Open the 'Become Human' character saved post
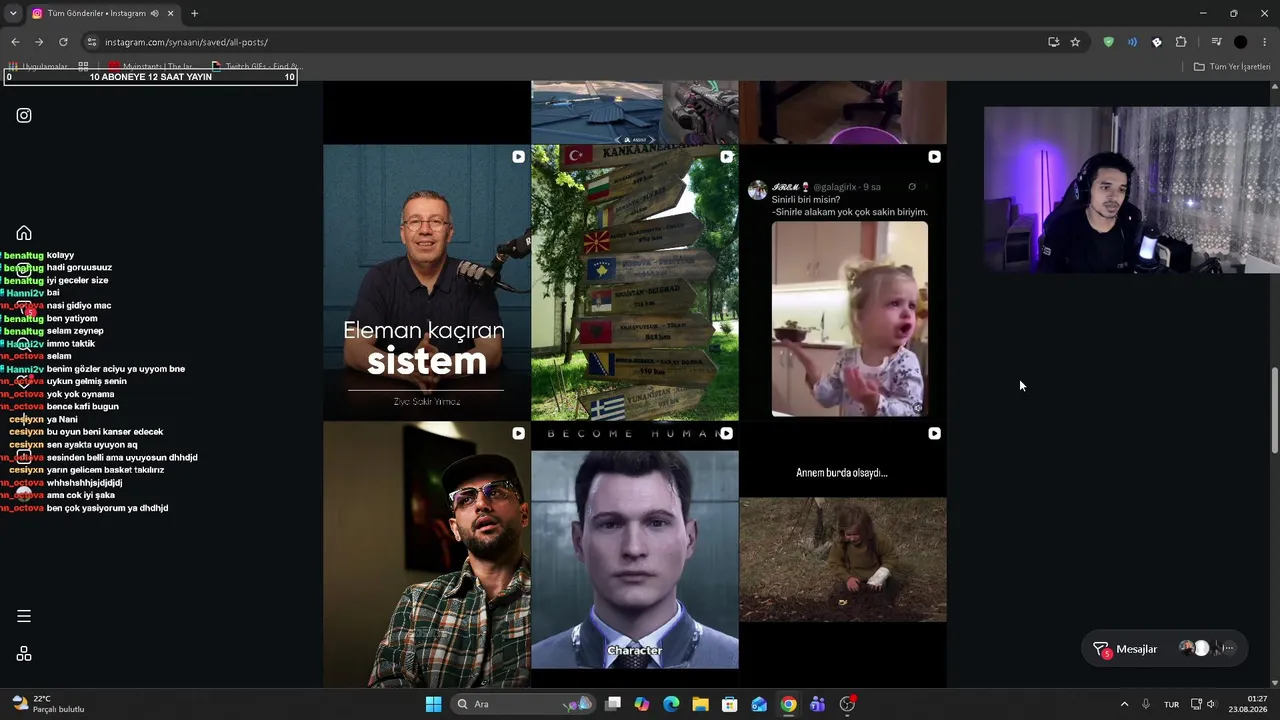Viewport: 1280px width, 720px height. point(635,555)
